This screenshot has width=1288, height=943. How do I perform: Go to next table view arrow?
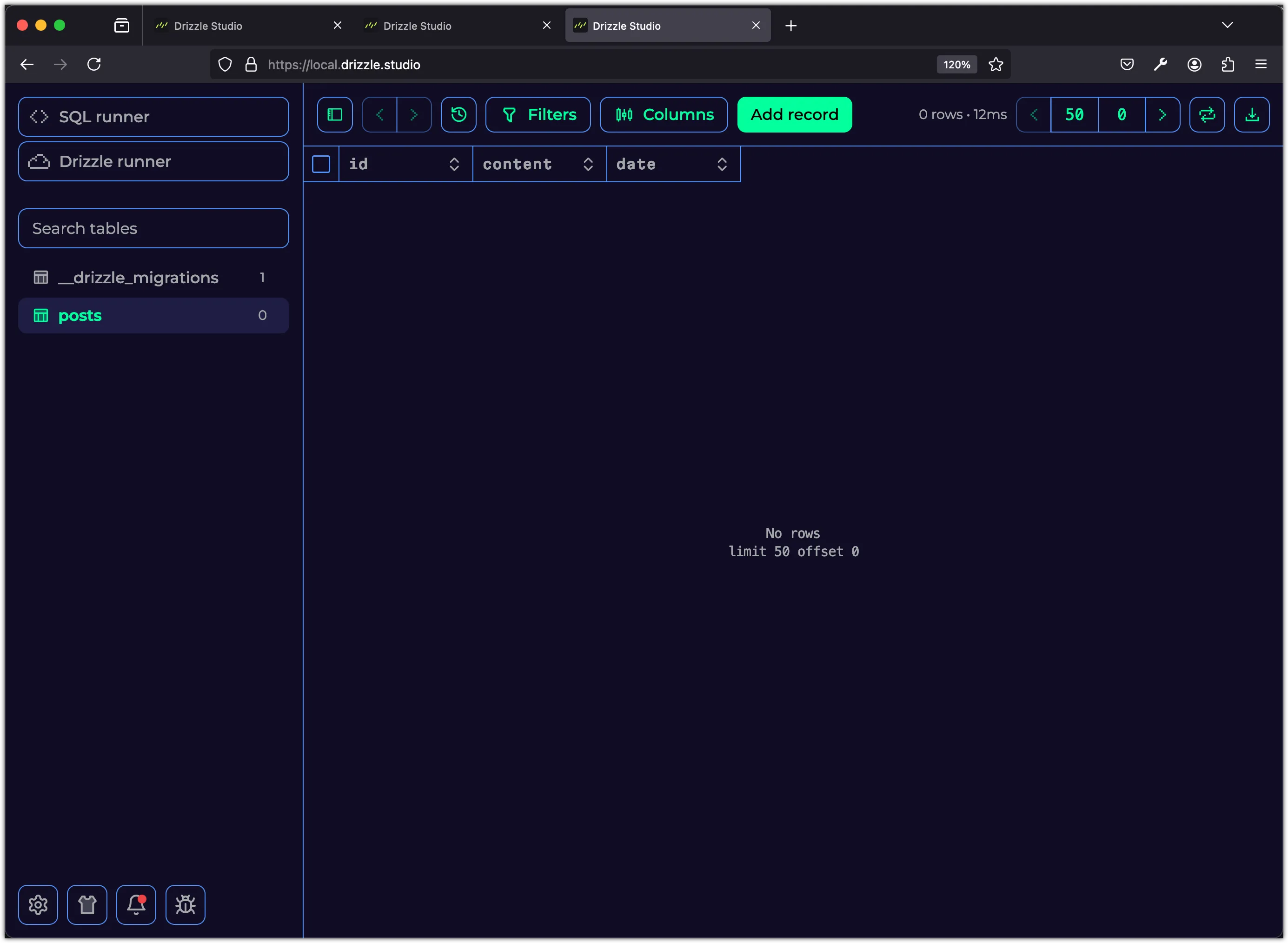click(x=414, y=115)
